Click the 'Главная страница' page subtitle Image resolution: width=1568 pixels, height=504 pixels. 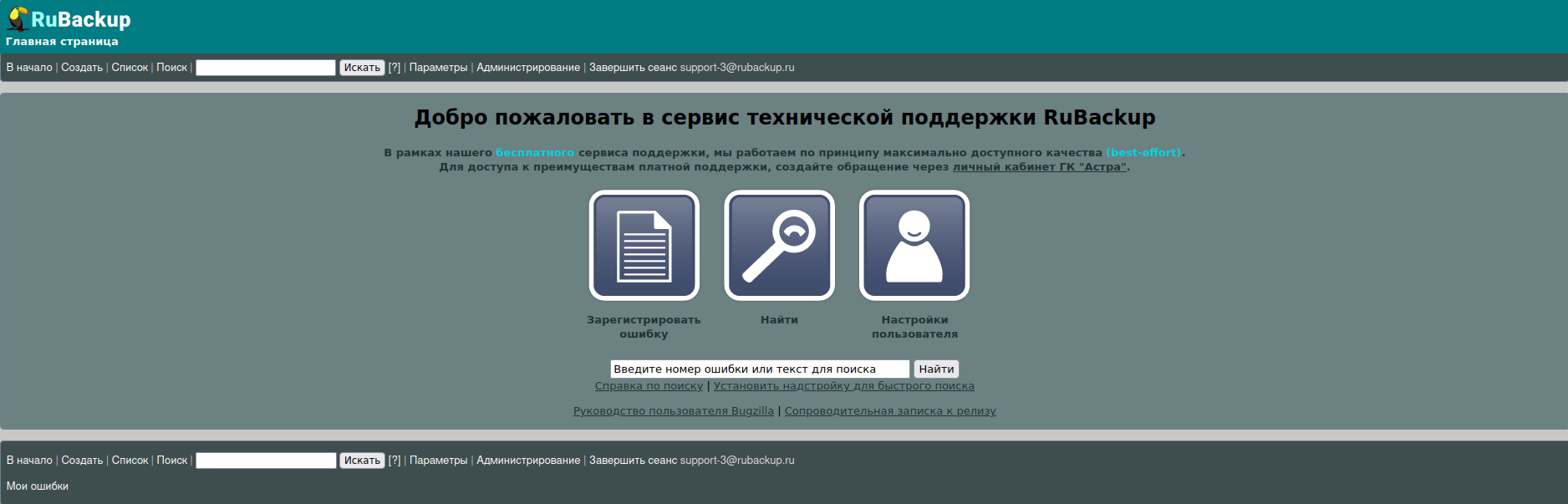click(x=62, y=42)
